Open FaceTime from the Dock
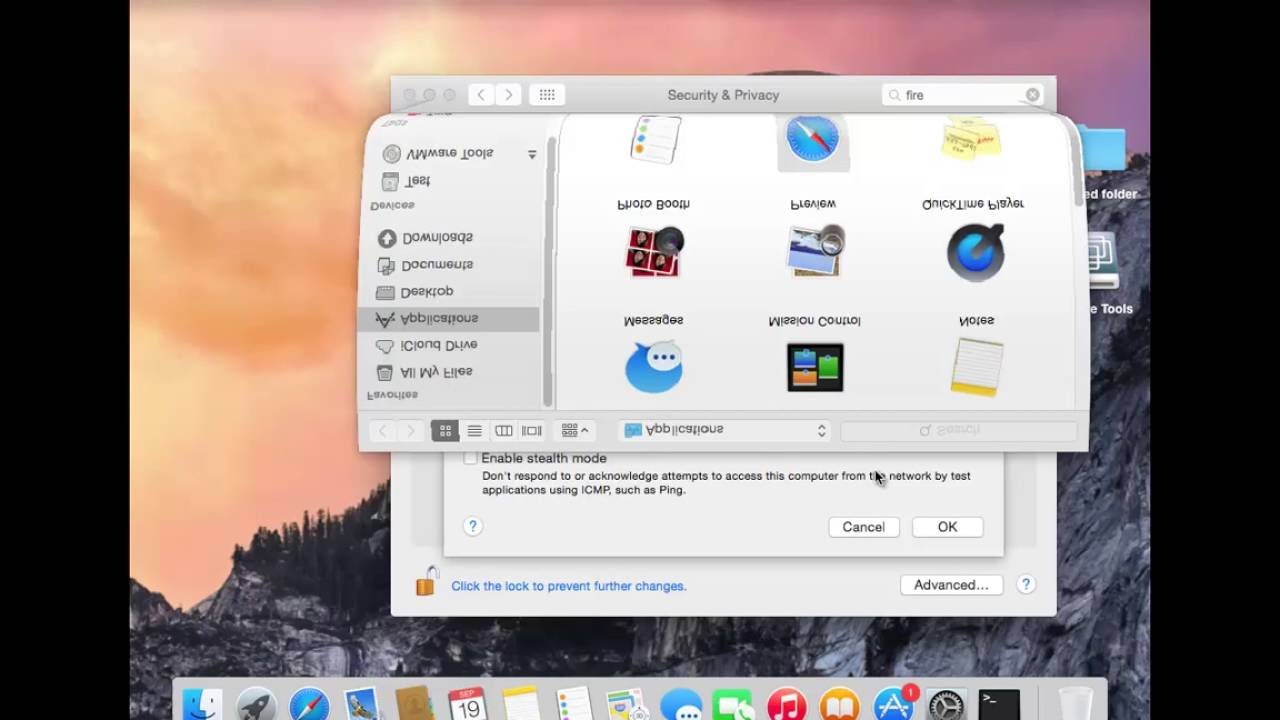The height and width of the screenshot is (720, 1280). 733,706
